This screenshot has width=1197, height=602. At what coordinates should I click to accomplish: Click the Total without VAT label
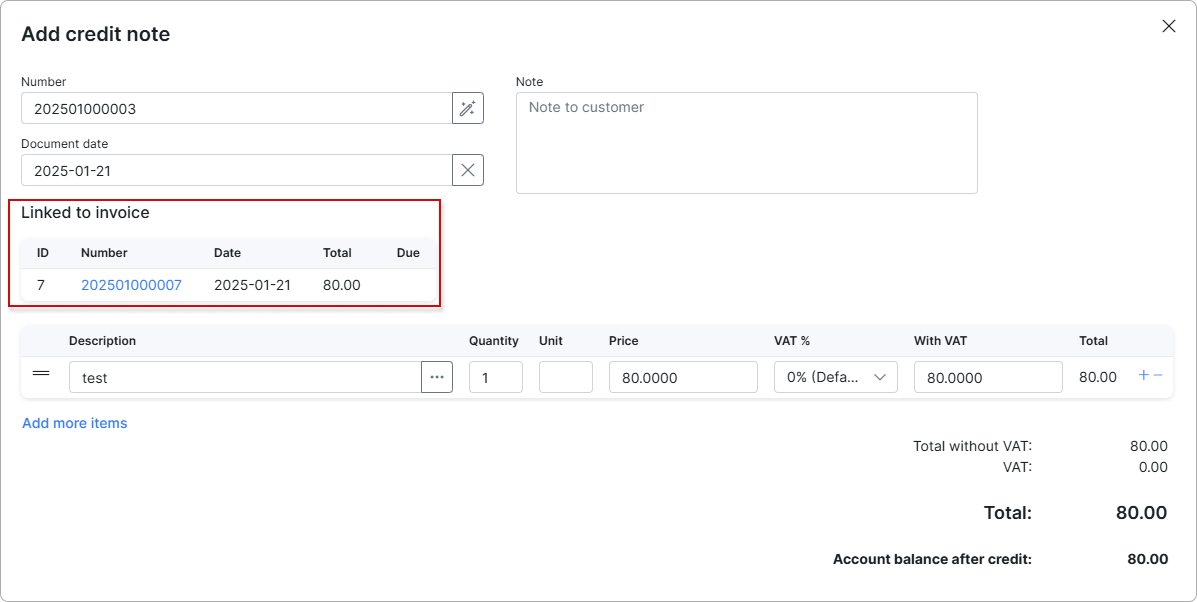[x=973, y=446]
